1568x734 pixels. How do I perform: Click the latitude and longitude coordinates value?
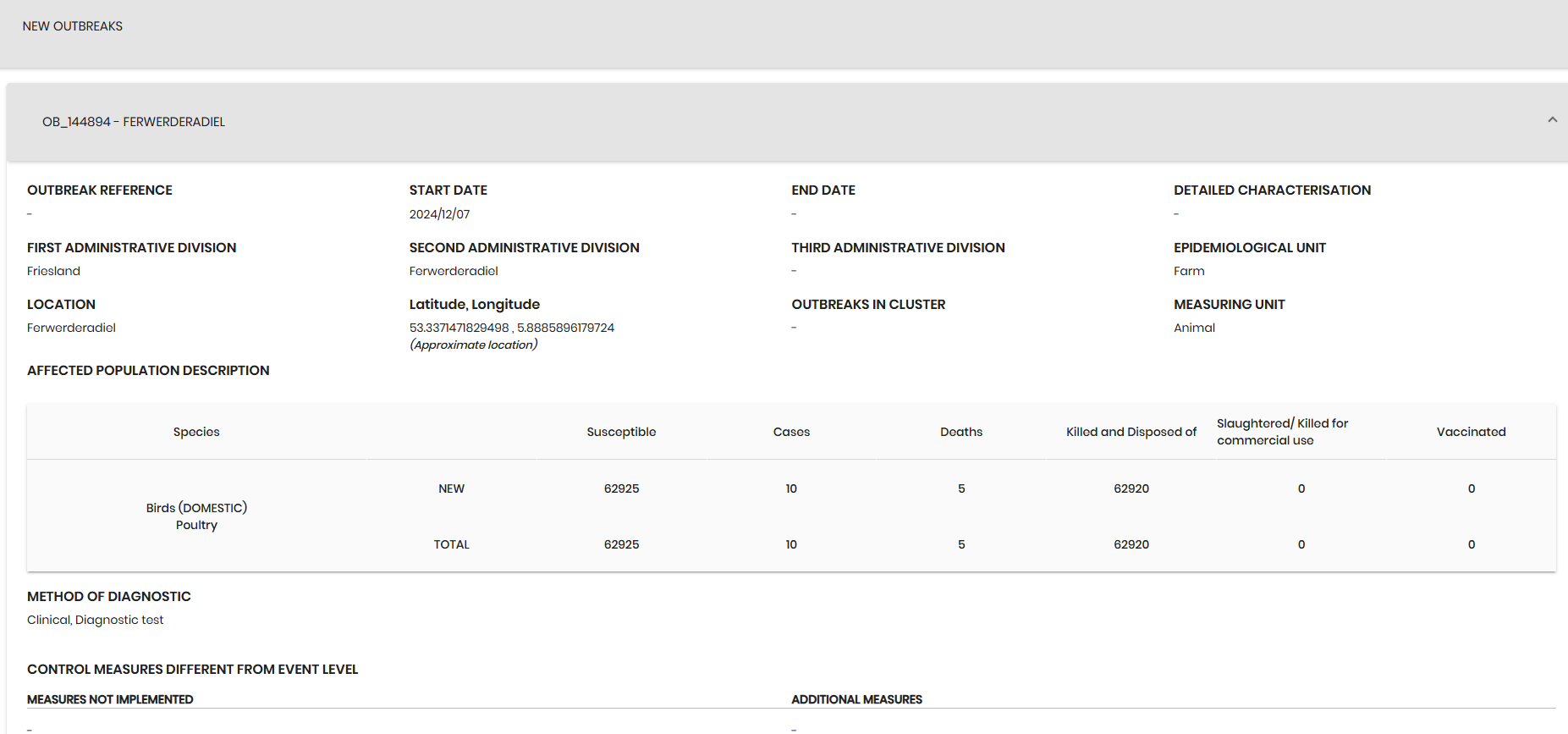(x=511, y=328)
